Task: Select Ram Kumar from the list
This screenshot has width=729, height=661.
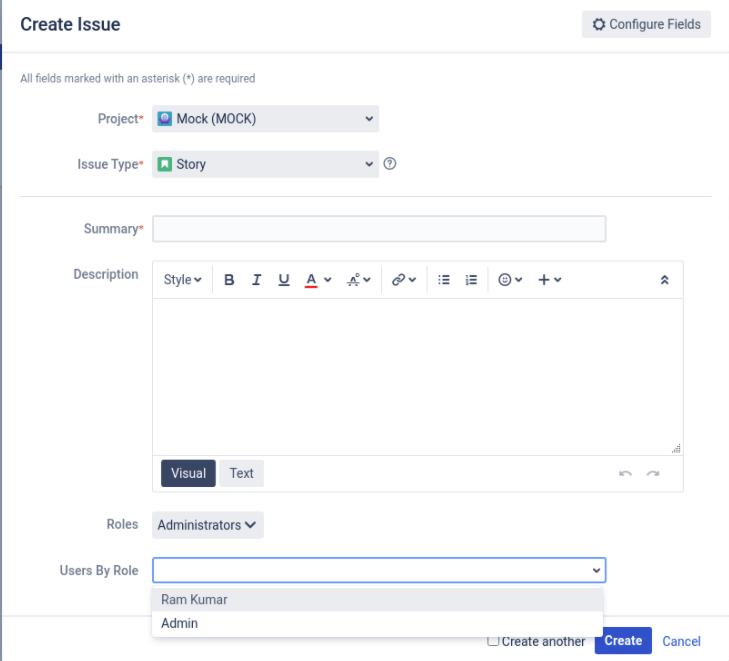Action: 378,600
